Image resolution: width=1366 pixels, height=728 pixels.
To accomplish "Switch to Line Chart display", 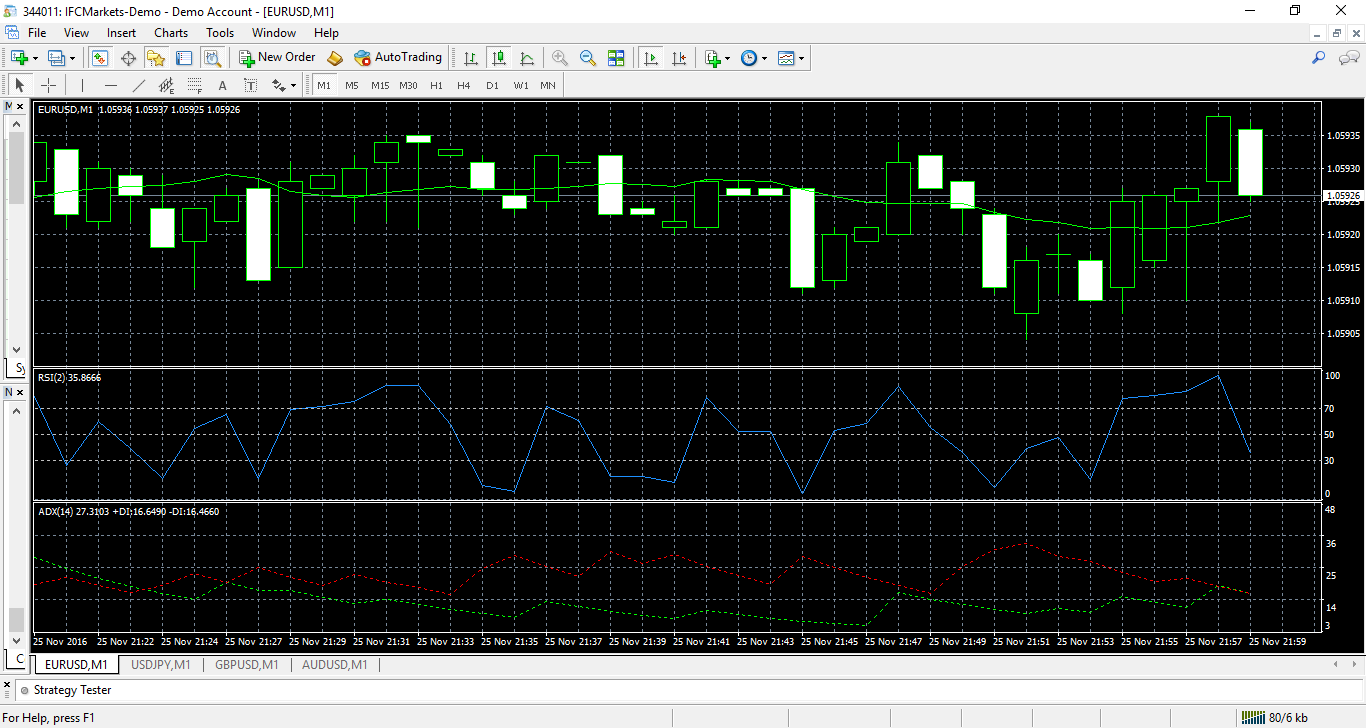I will [527, 58].
